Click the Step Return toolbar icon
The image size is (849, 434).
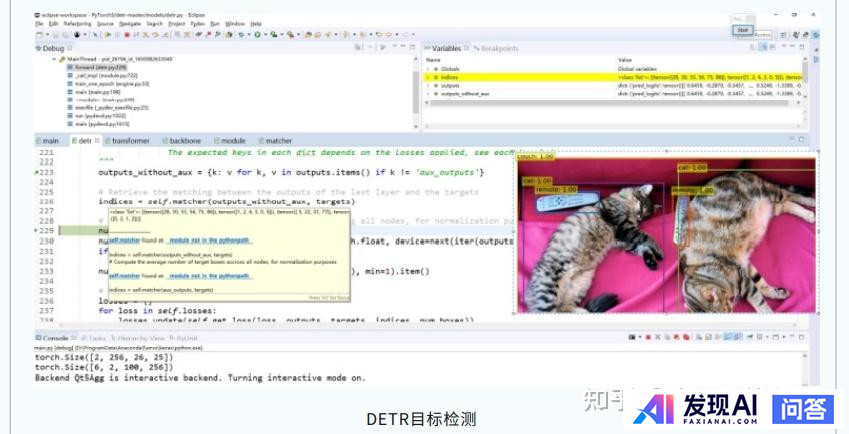165,35
